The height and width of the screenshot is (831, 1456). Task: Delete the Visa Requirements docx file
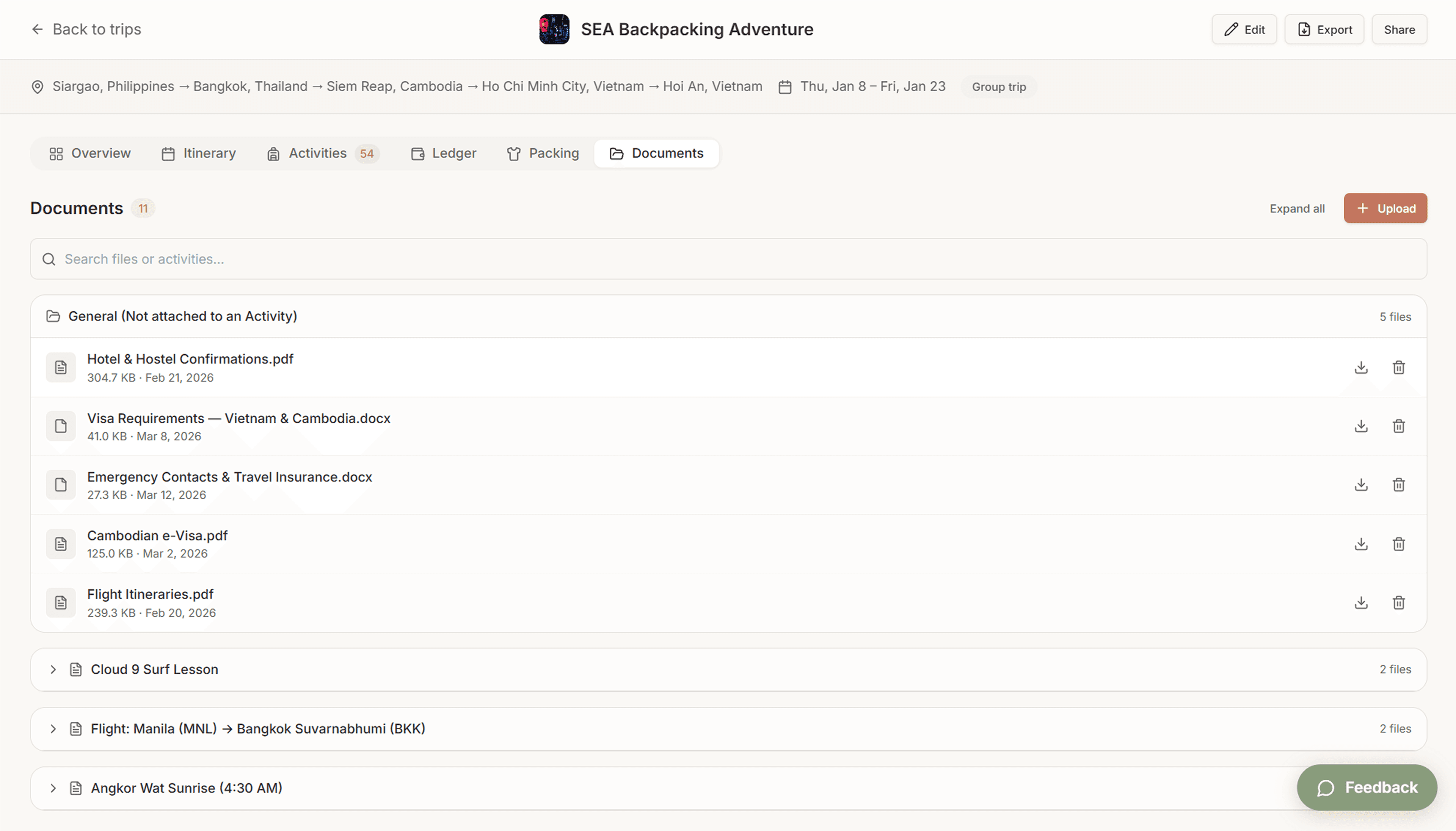1398,426
